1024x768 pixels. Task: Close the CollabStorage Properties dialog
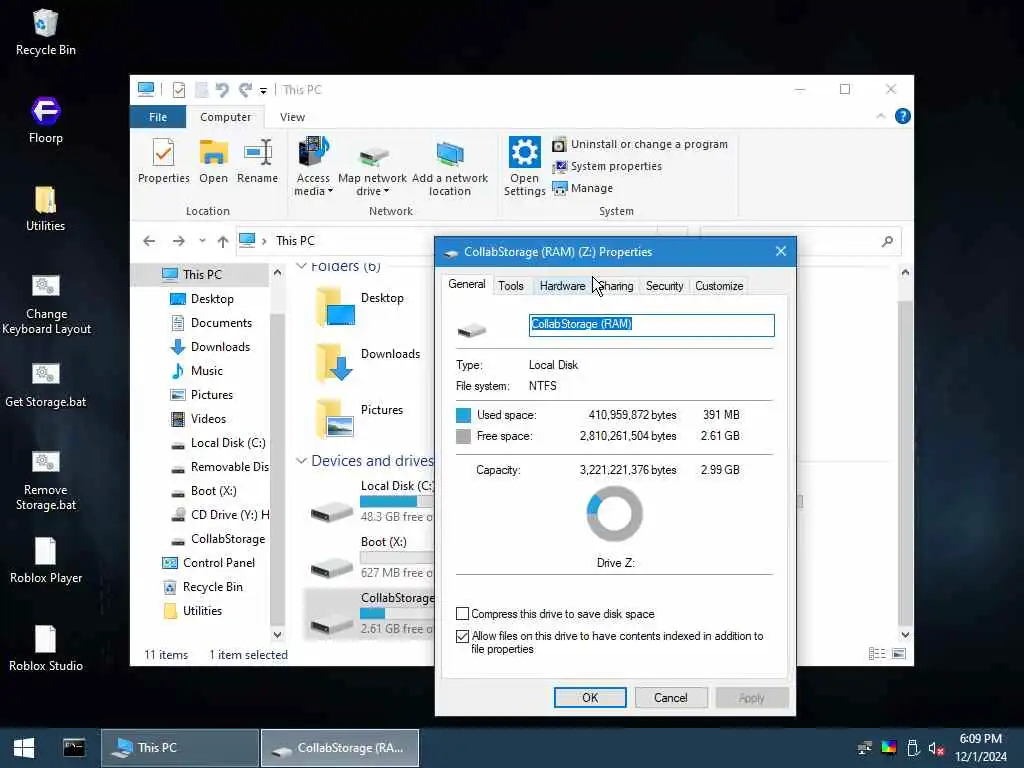coord(780,251)
